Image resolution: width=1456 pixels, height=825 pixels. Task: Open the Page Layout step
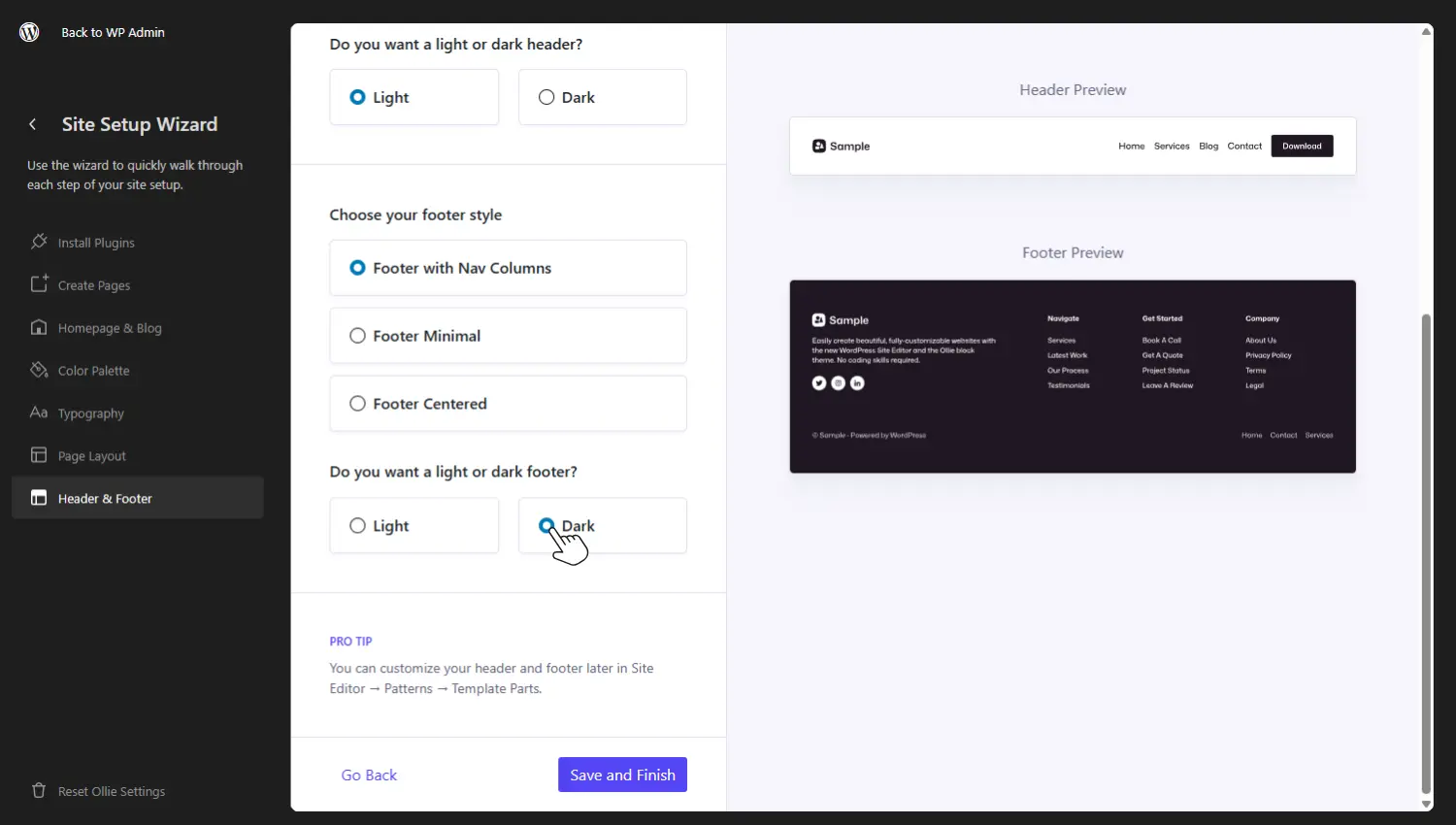tap(138, 456)
